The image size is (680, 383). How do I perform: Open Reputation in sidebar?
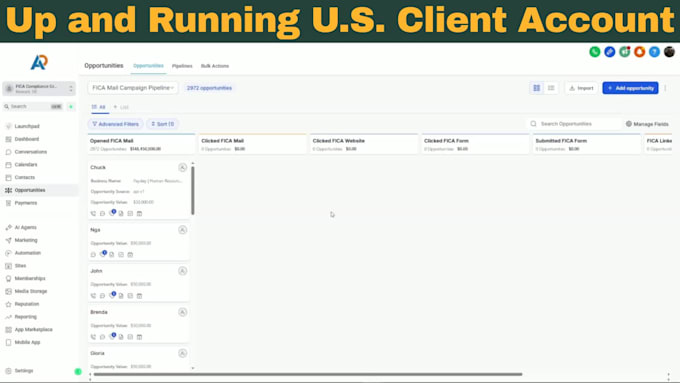point(26,304)
